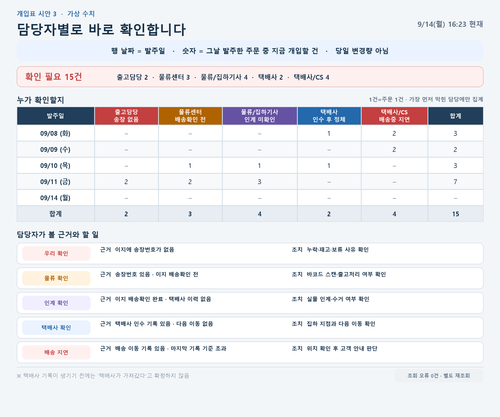The height and width of the screenshot is (417, 500).
Task: Click the '당일 변경량 아님' note
Action: coord(362,51)
